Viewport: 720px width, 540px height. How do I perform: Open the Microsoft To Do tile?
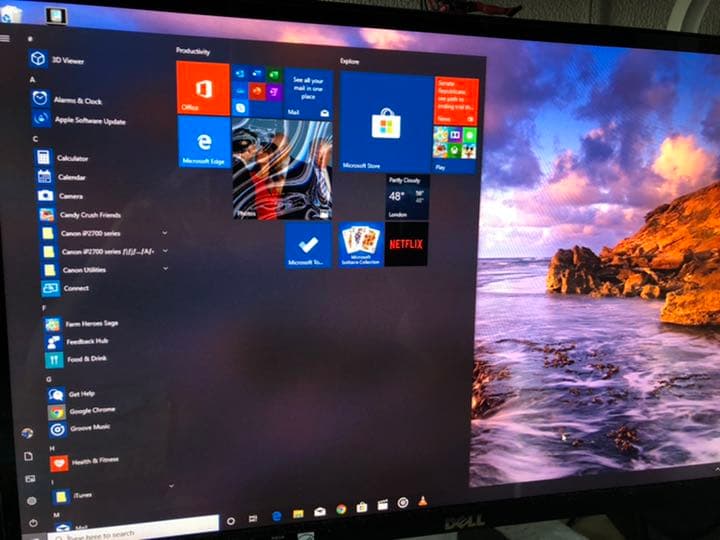point(308,245)
